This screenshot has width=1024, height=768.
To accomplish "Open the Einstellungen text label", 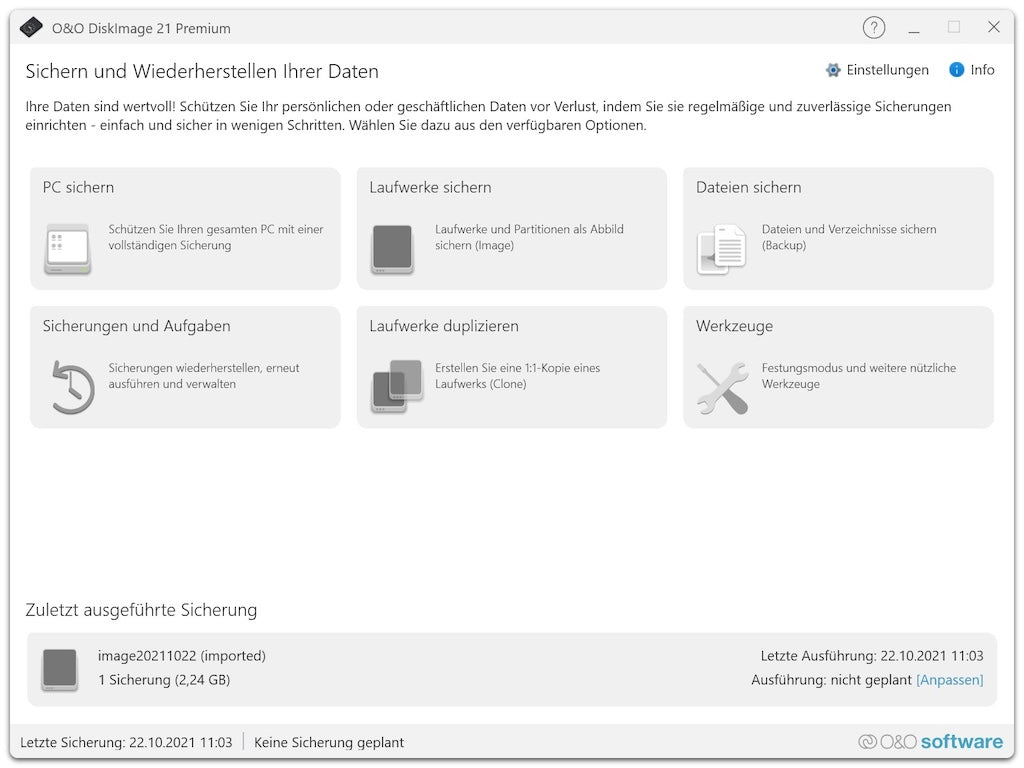I will click(x=887, y=70).
